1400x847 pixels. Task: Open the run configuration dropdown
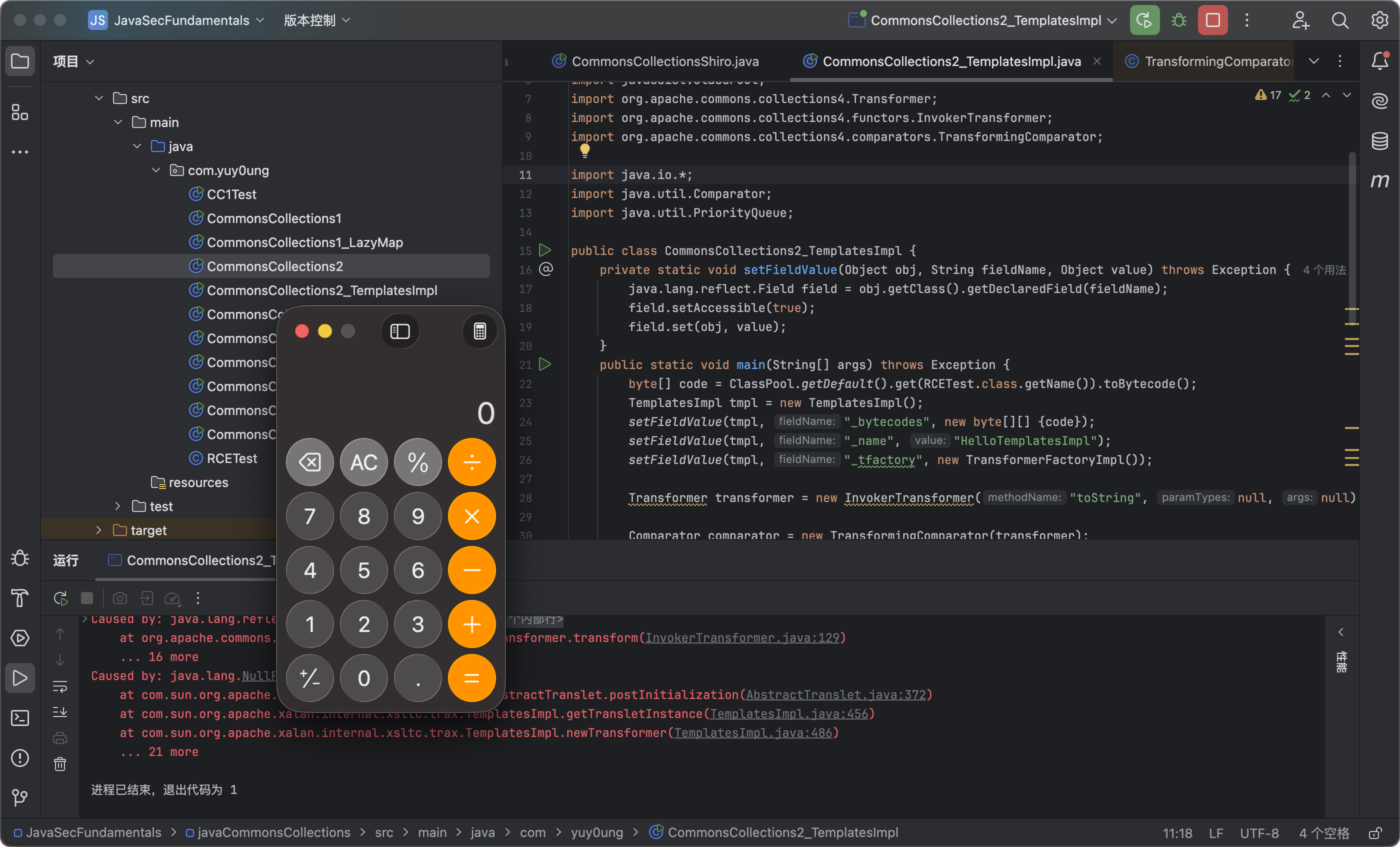tap(986, 20)
